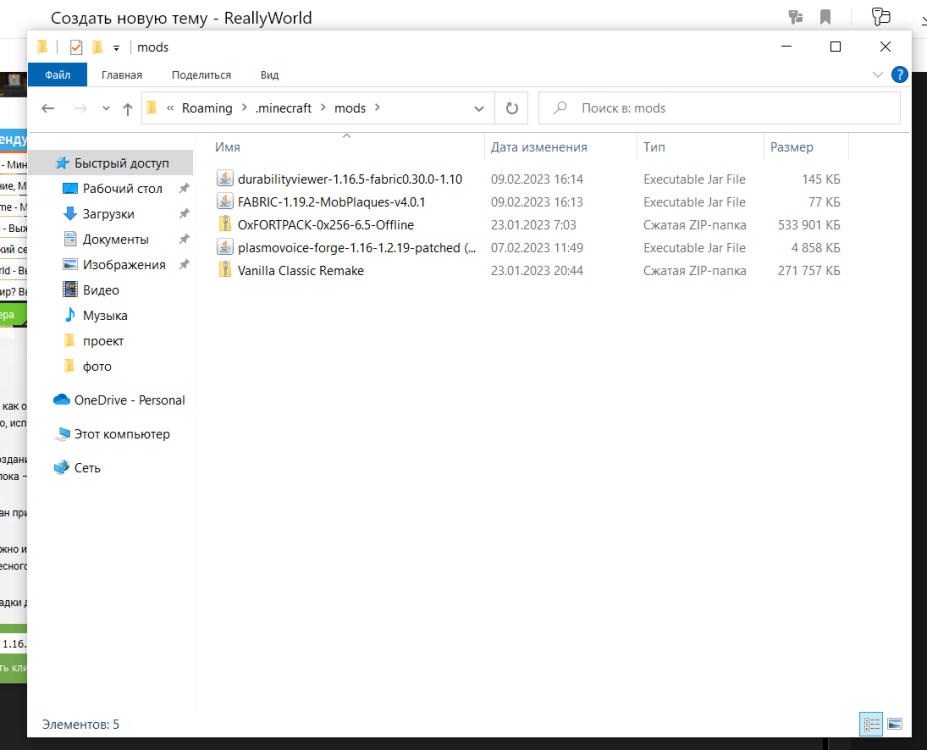This screenshot has width=927, height=750.
Task: Click mods in the address path
Action: tap(350, 108)
